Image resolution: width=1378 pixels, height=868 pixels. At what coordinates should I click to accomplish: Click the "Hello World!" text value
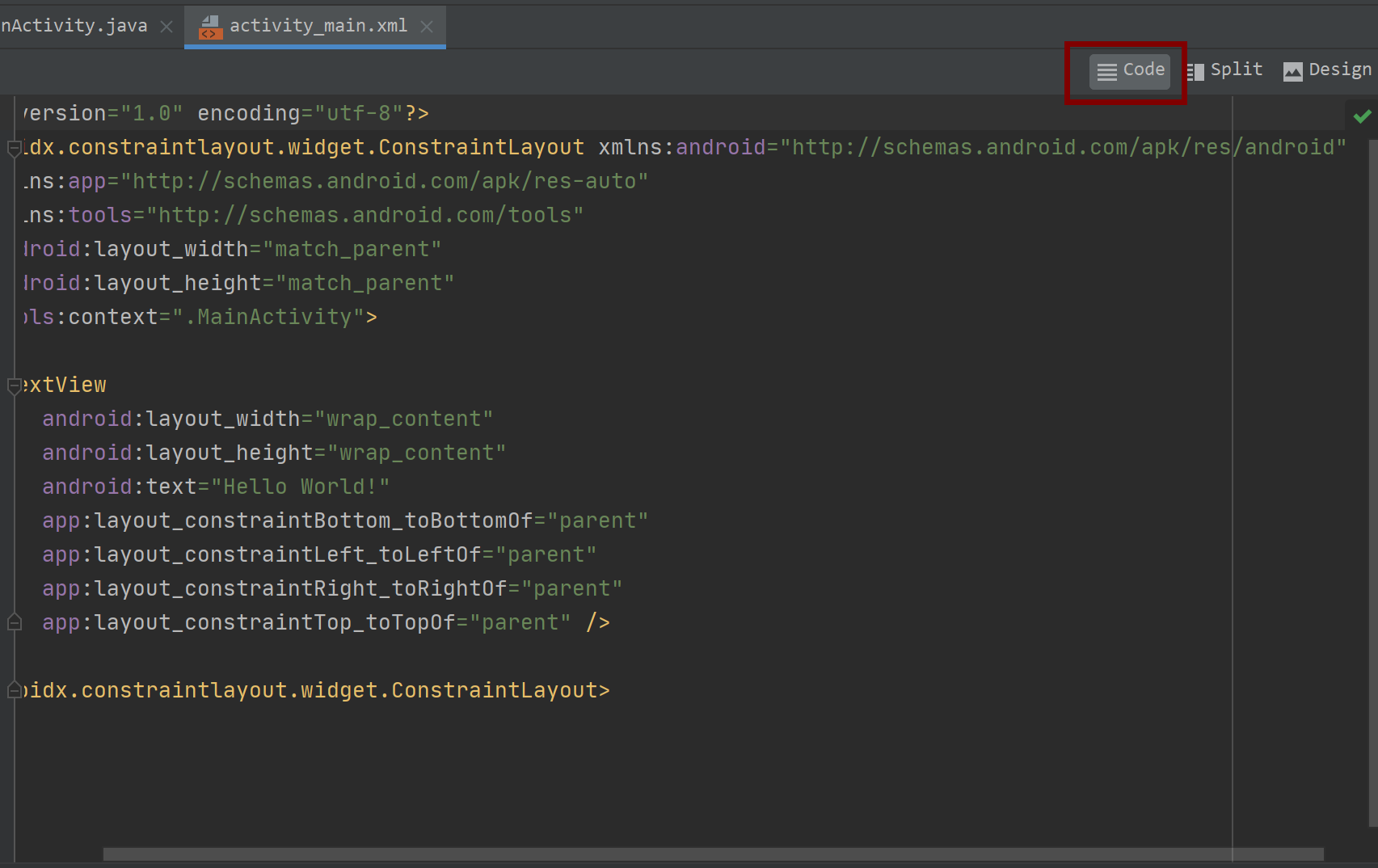click(300, 487)
